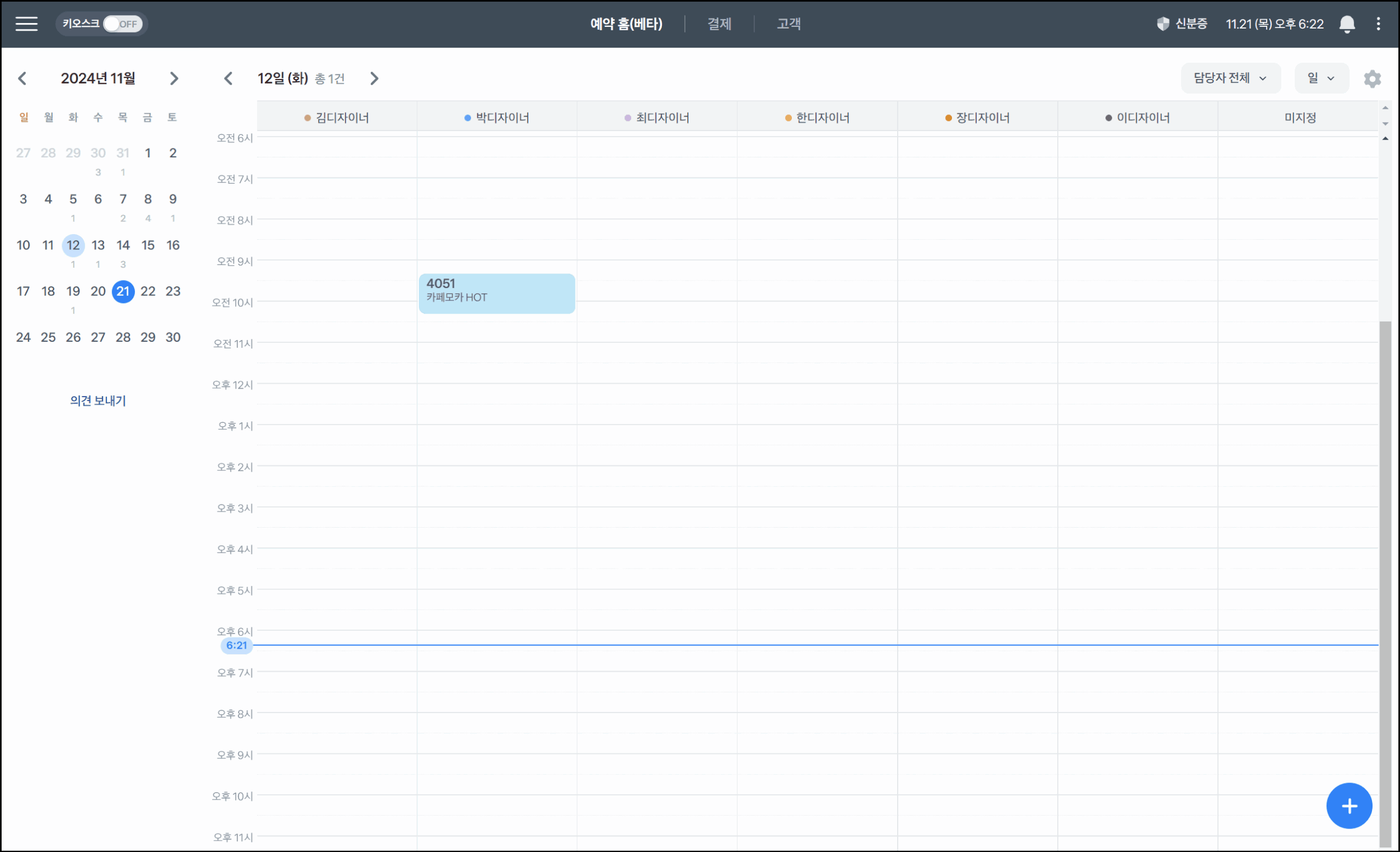Open the 일 view-mode dropdown
1400x852 pixels.
tap(1320, 78)
